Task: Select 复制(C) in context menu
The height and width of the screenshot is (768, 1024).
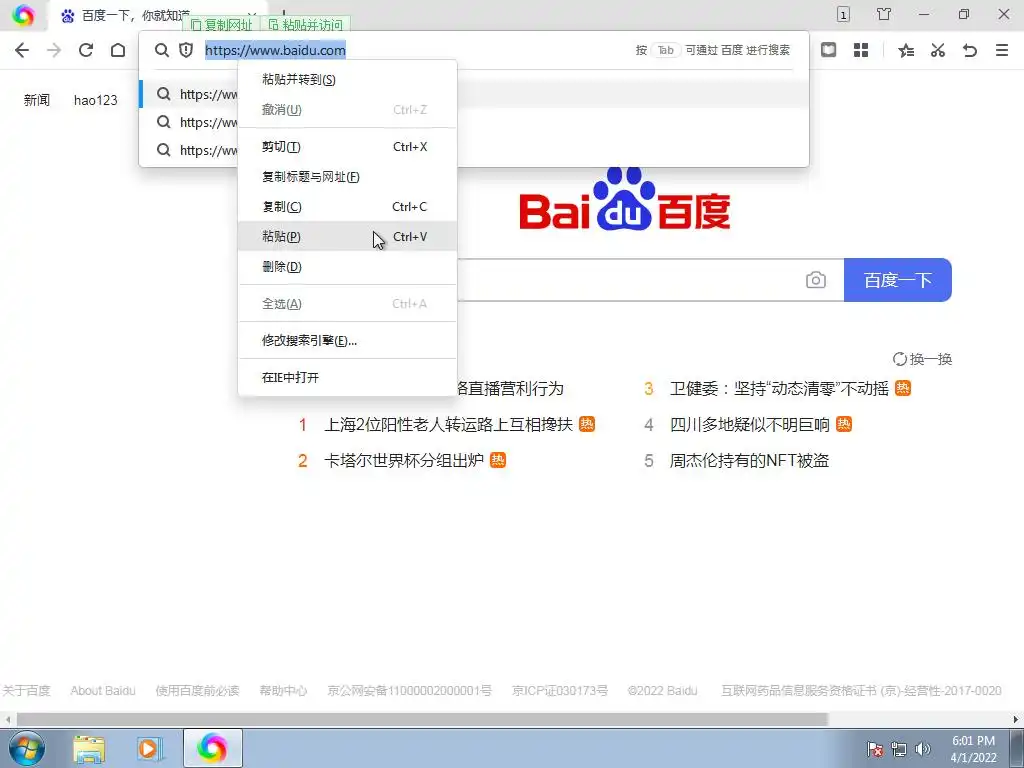Action: (347, 207)
